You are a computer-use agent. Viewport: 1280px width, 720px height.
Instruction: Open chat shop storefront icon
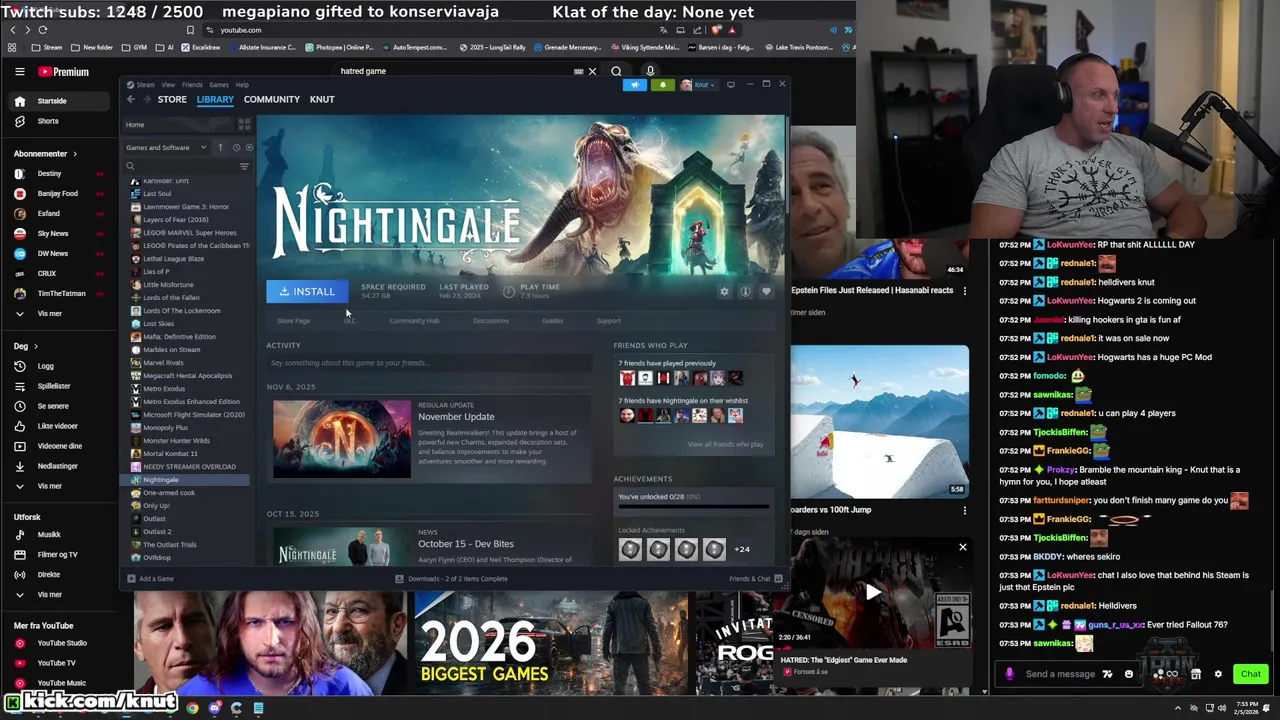tap(1196, 674)
